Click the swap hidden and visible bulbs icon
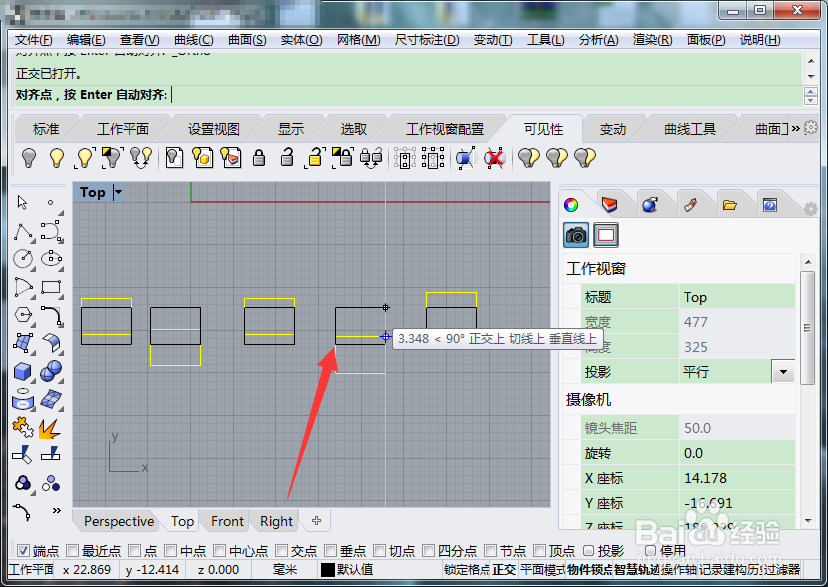 point(141,157)
